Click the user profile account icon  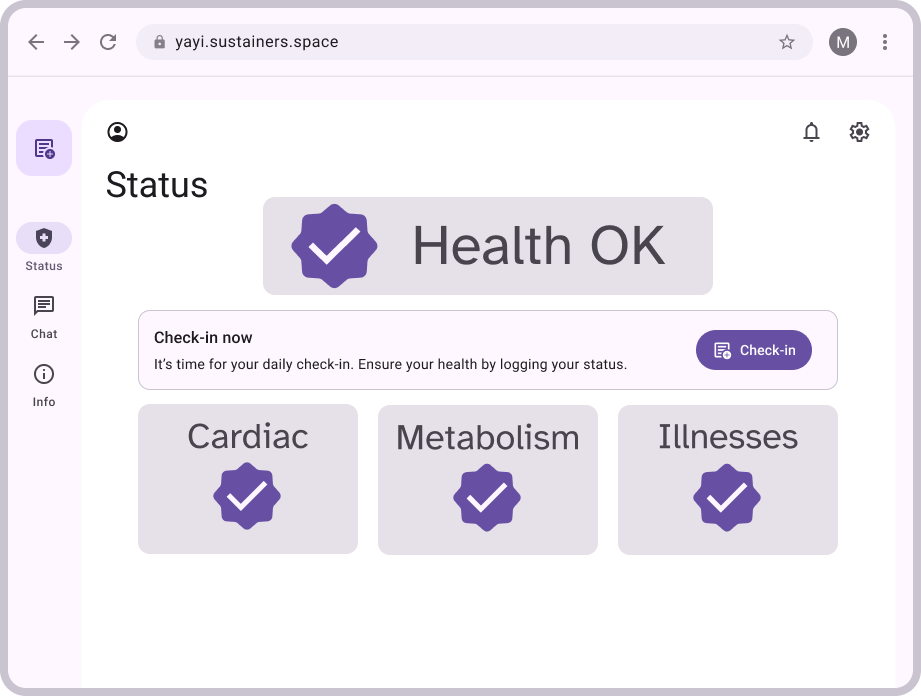coord(118,132)
